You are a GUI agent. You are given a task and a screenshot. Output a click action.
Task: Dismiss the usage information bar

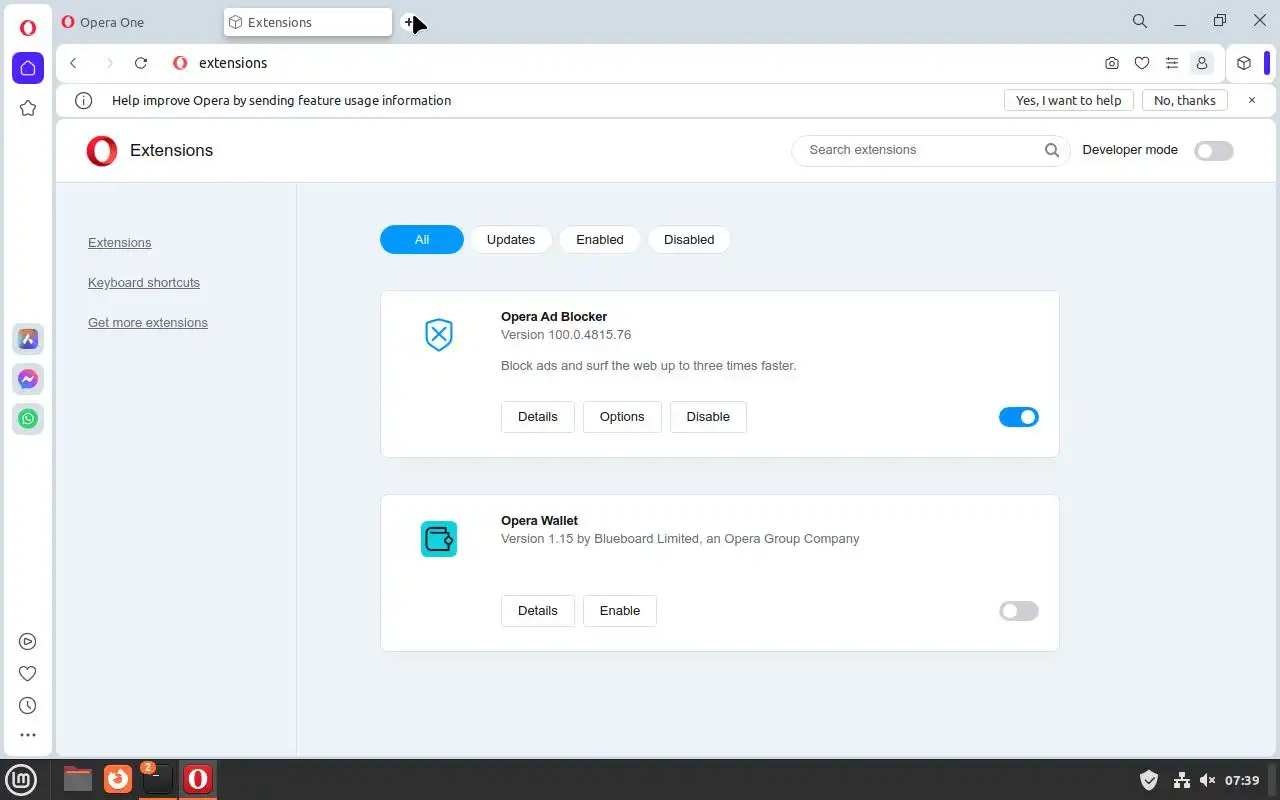point(1251,100)
